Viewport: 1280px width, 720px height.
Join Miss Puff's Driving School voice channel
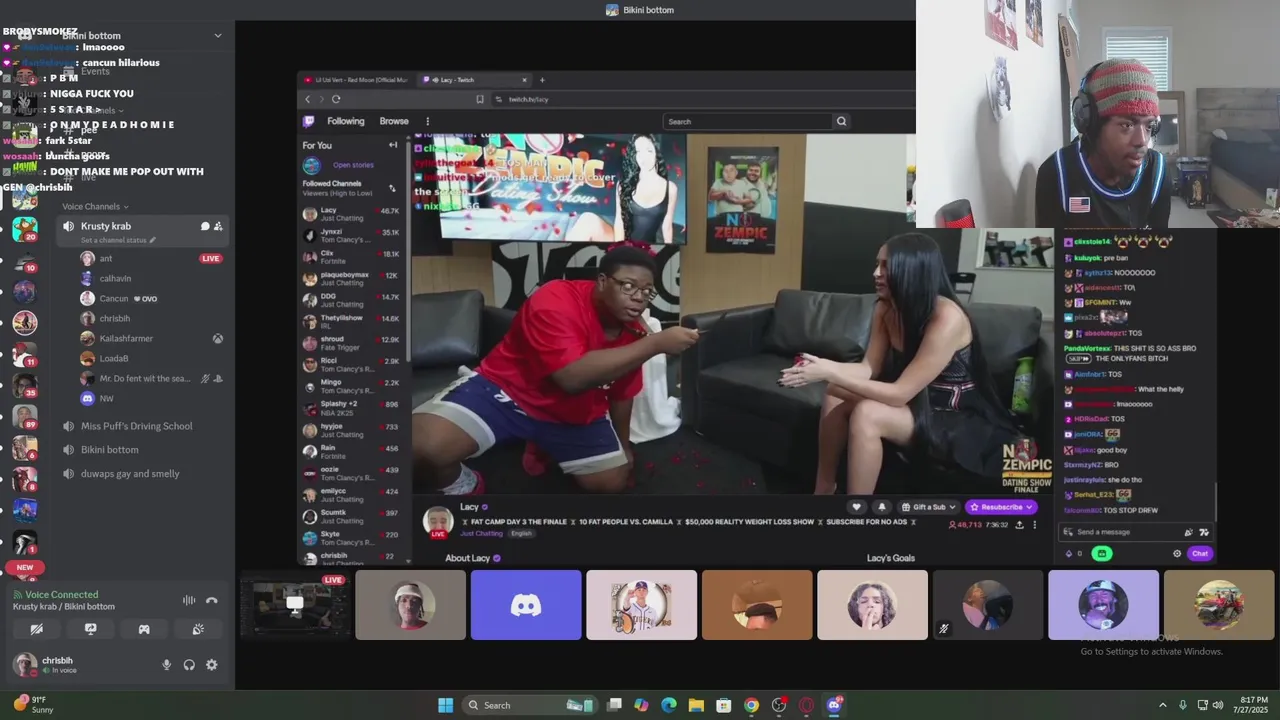click(136, 426)
